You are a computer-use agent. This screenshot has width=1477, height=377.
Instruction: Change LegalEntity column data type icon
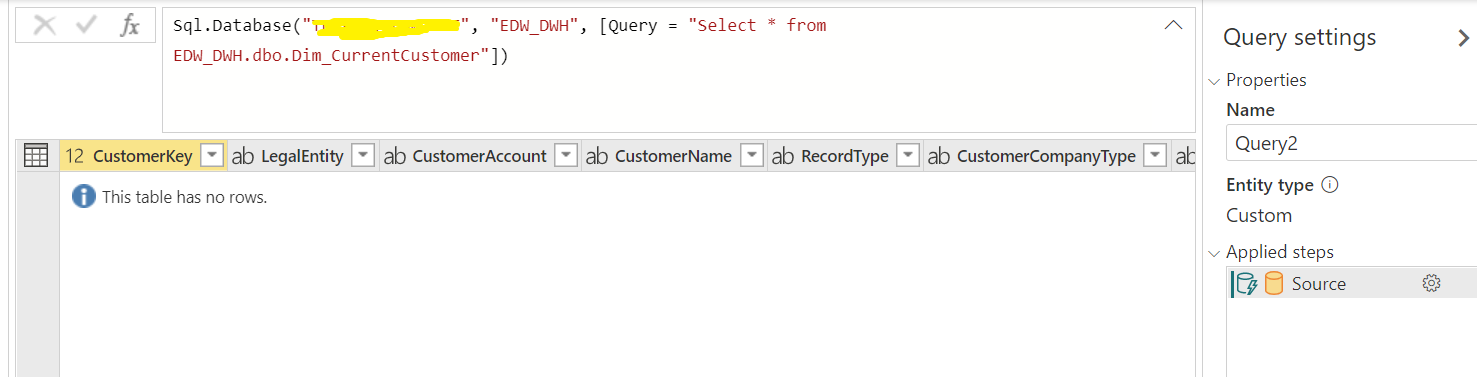click(243, 156)
